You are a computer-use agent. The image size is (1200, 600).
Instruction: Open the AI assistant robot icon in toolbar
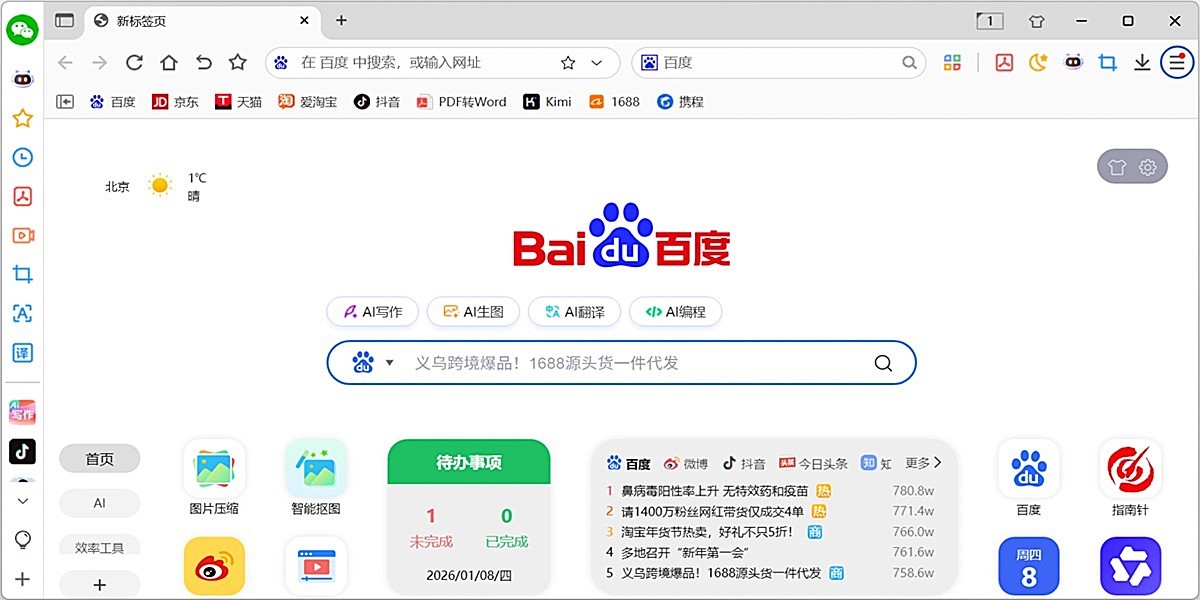[x=1072, y=61]
